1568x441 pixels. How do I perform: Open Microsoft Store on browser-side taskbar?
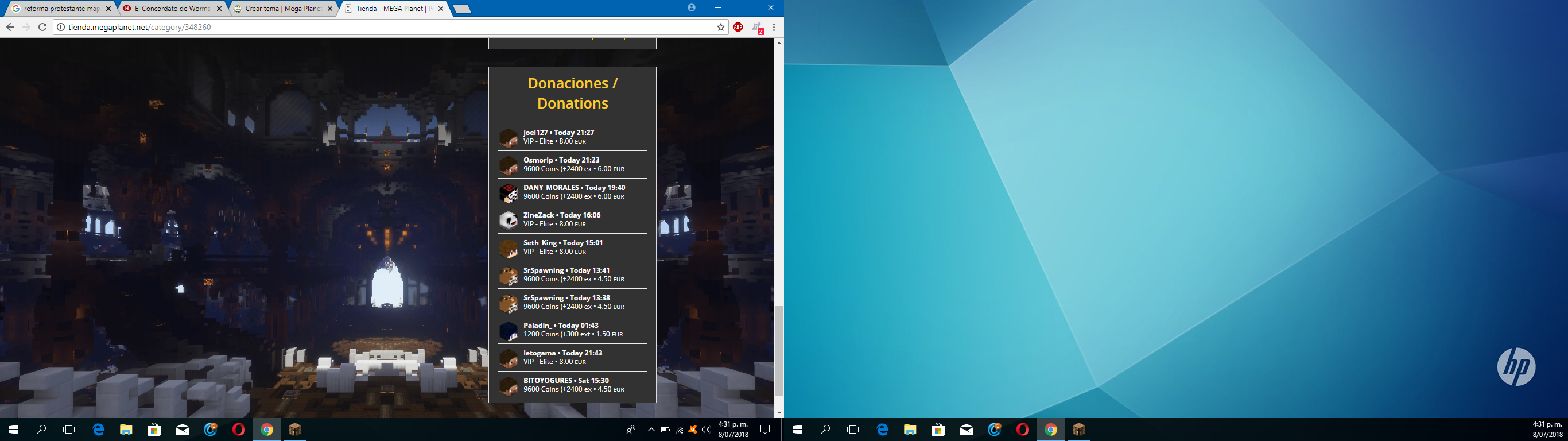154,430
